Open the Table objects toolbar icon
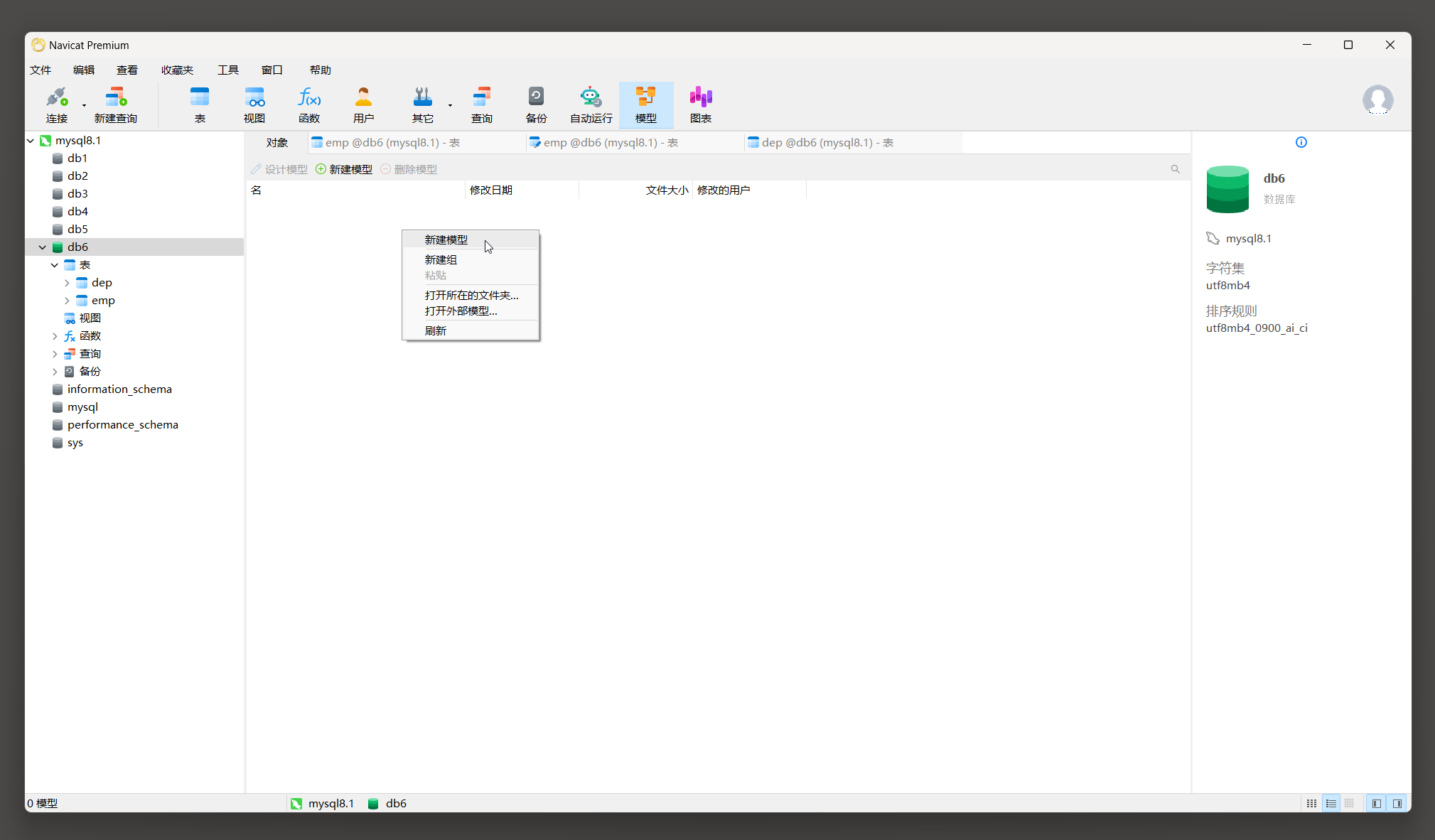Image resolution: width=1435 pixels, height=840 pixels. pyautogui.click(x=200, y=104)
